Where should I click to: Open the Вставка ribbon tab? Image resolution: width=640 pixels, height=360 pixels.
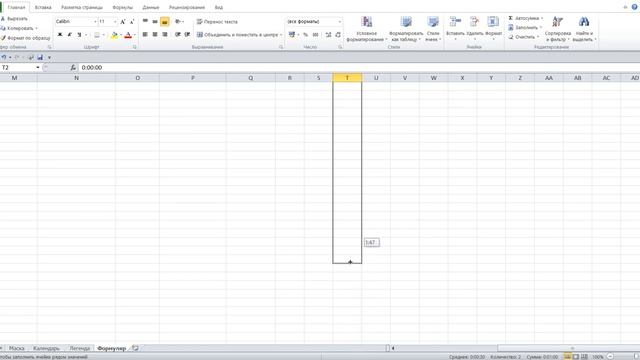(43, 7)
